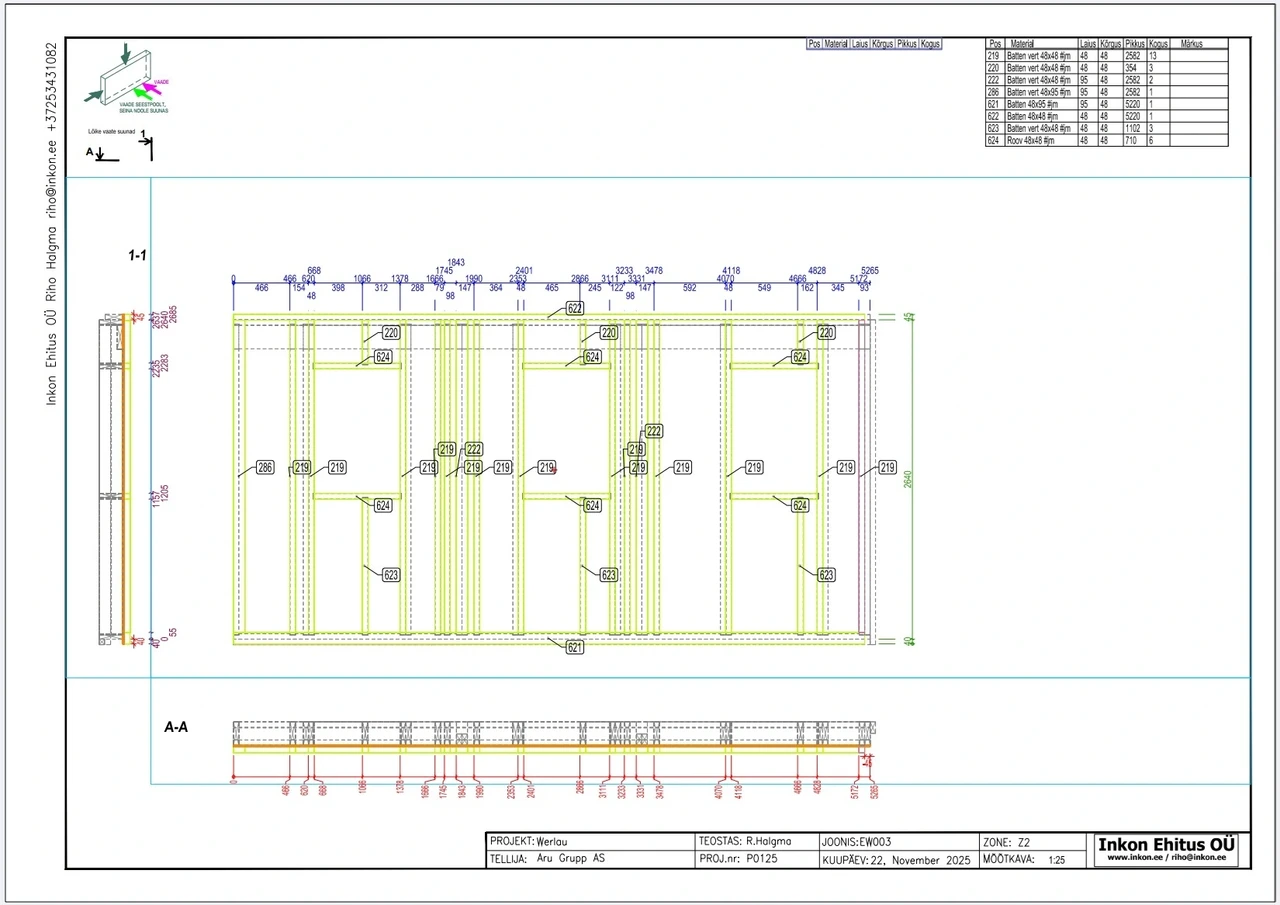1280x905 pixels.
Task: Click section marker A arrow symbol
Action: coord(103,155)
